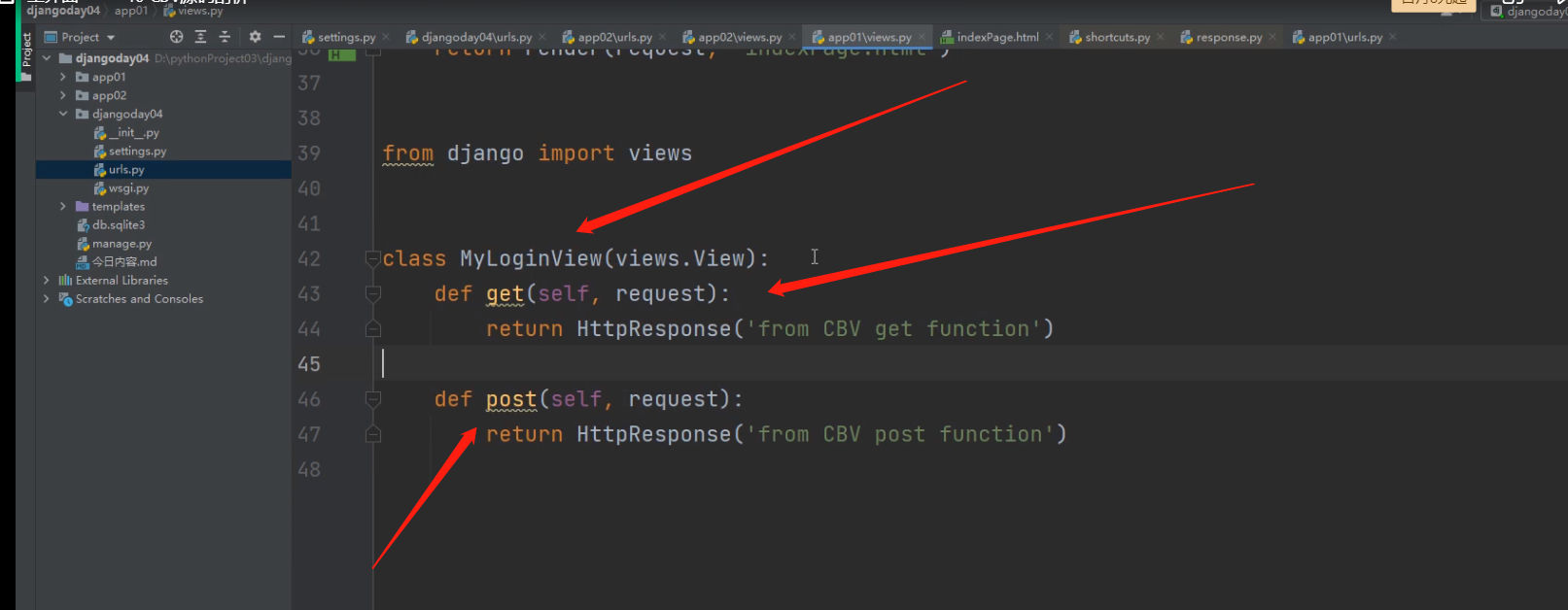
Task: Select 今日内容.md file in project tree
Action: 117,261
